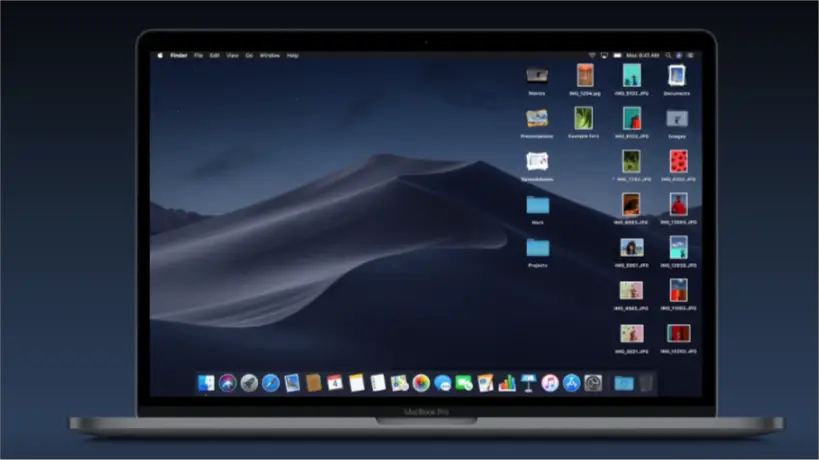Viewport: 819px width, 460px height.
Task: Select the Projects folder on desktop
Action: (537, 248)
